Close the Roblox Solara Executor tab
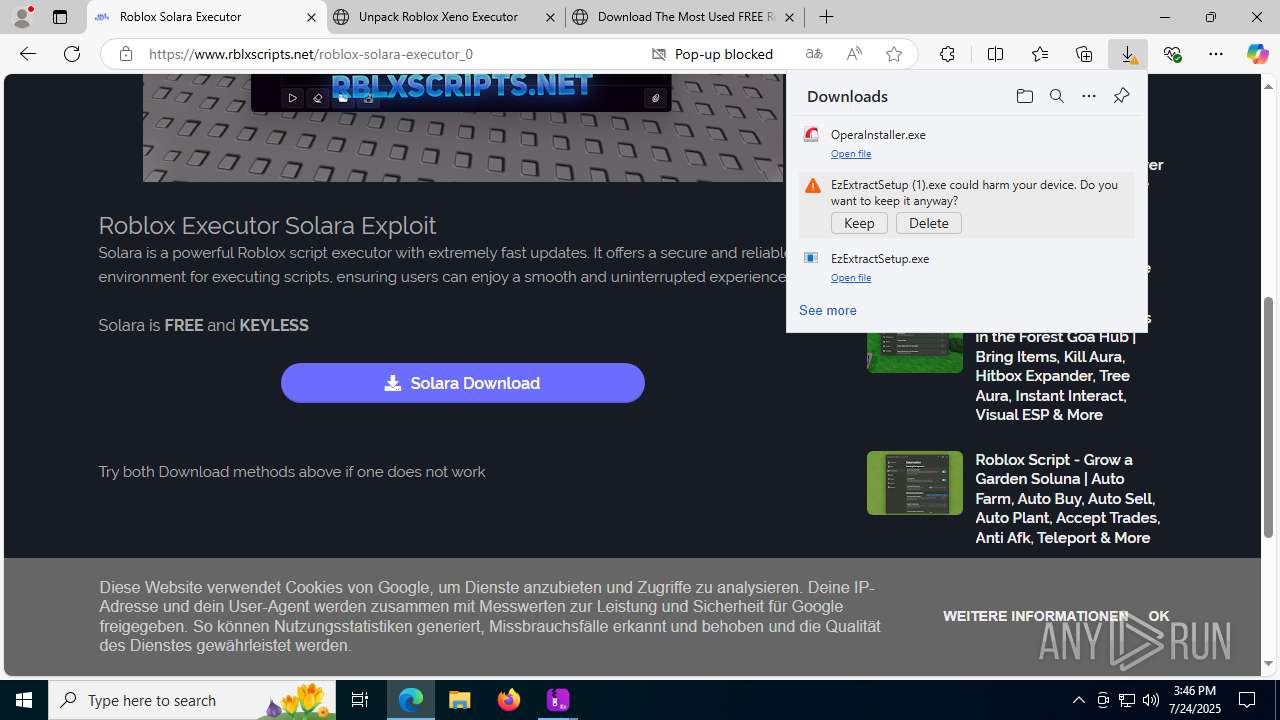Image resolution: width=1280 pixels, height=720 pixels. 311,17
